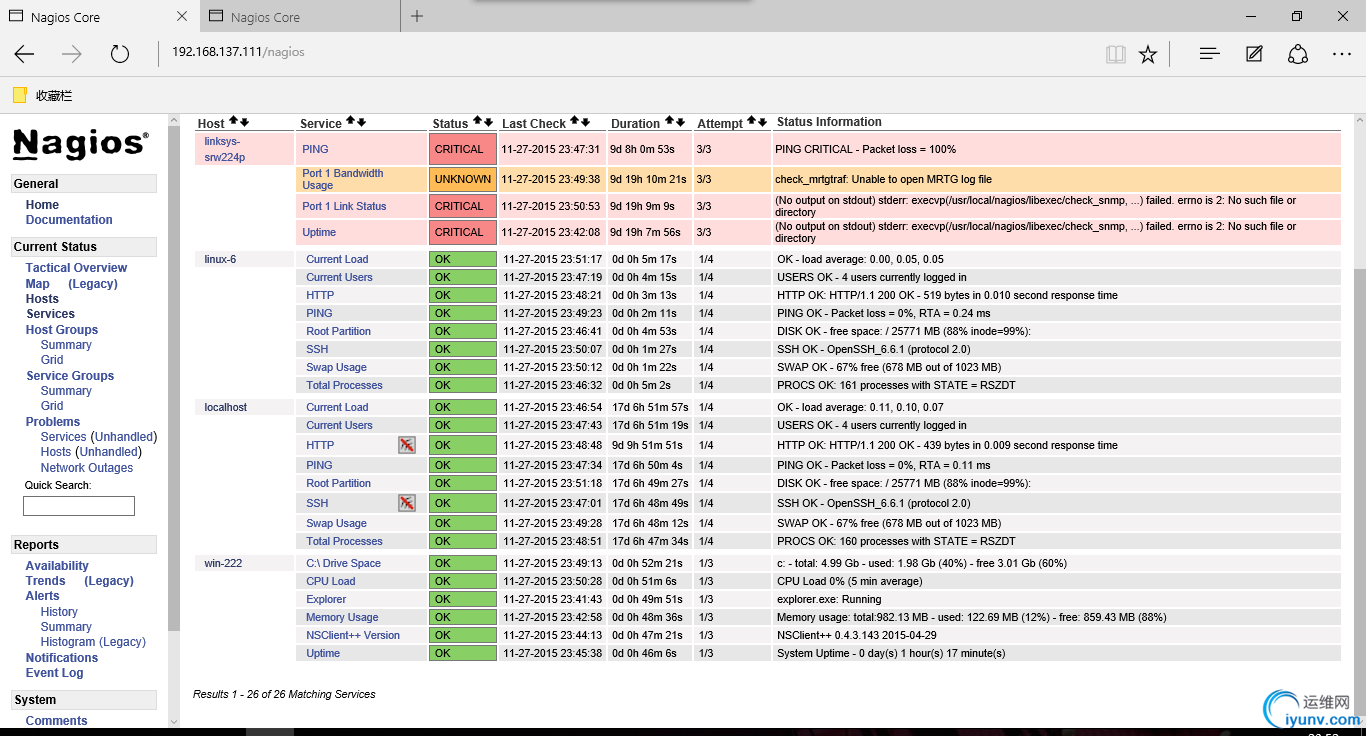Open Alerts Histogram (Legacy) link
Screen dimensions: 1366x736
(x=93, y=642)
